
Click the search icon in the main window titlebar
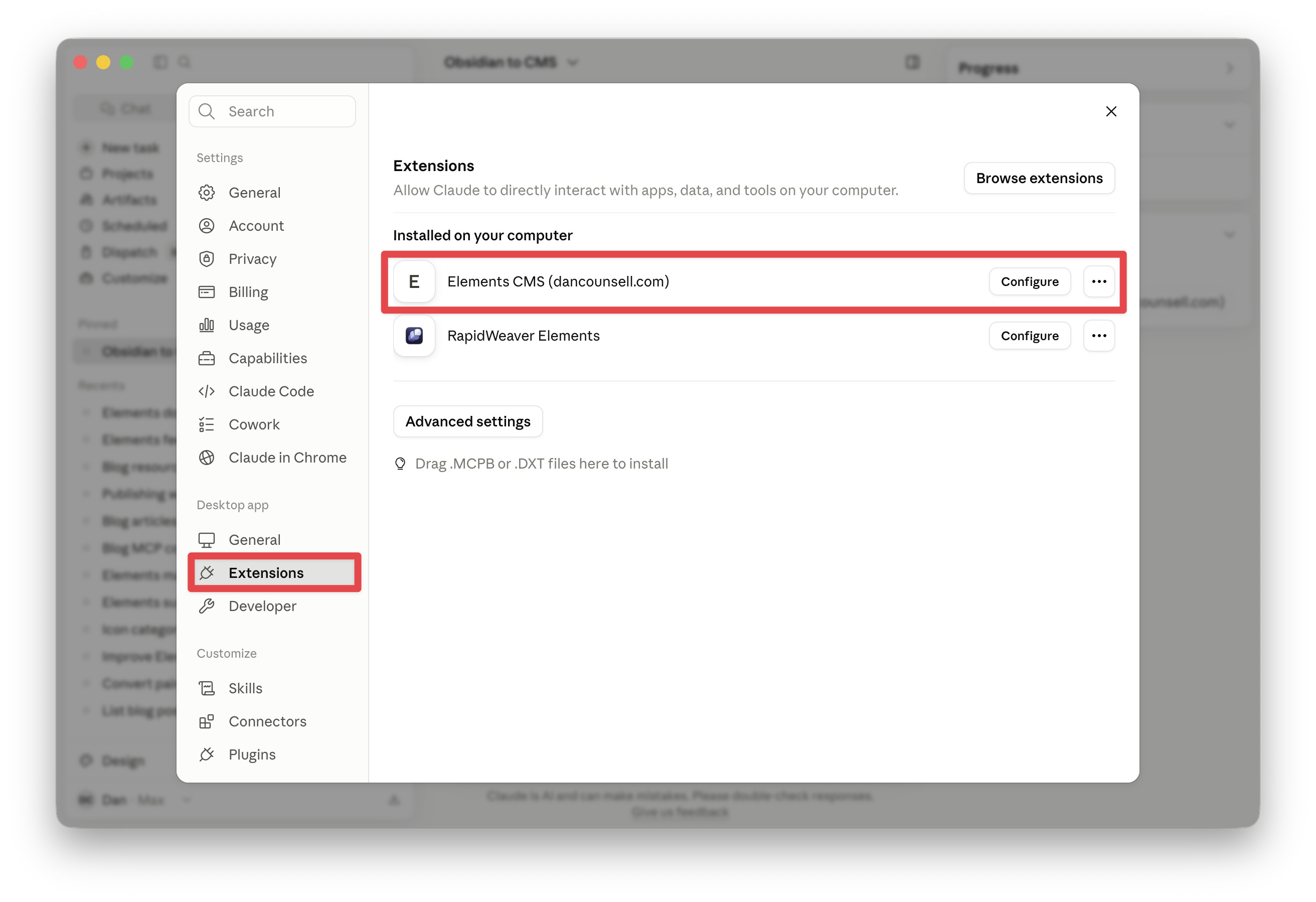[x=185, y=62]
